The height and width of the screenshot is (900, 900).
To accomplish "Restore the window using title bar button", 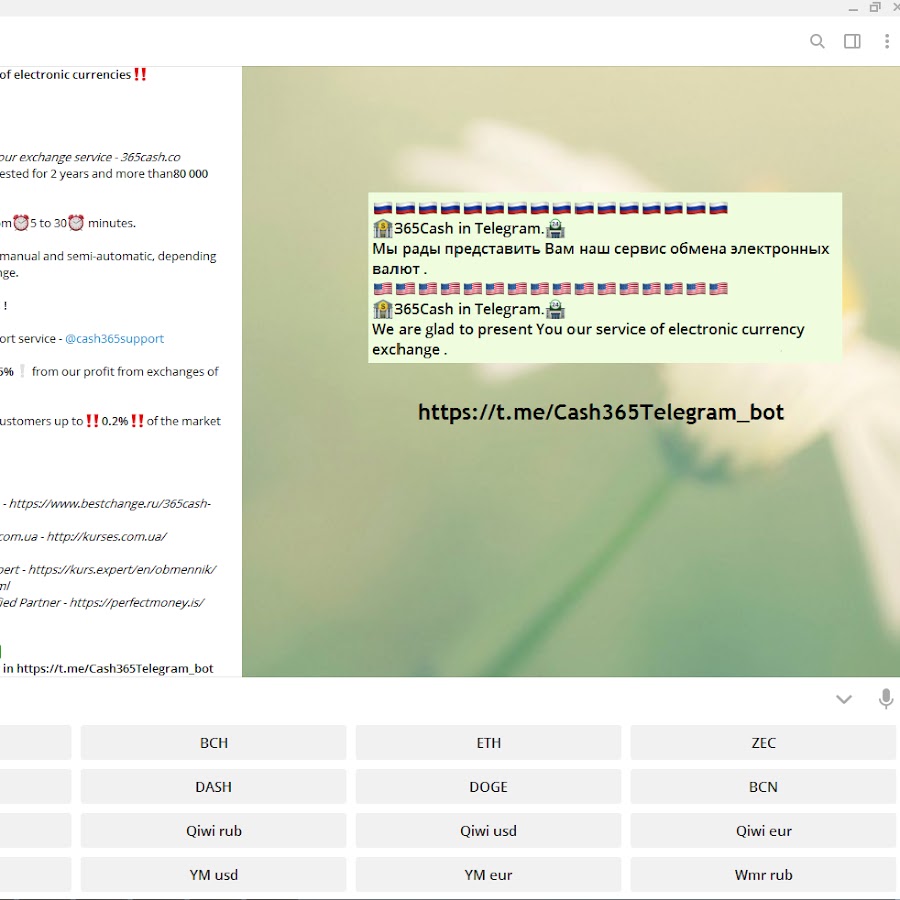I will tap(875, 7).
